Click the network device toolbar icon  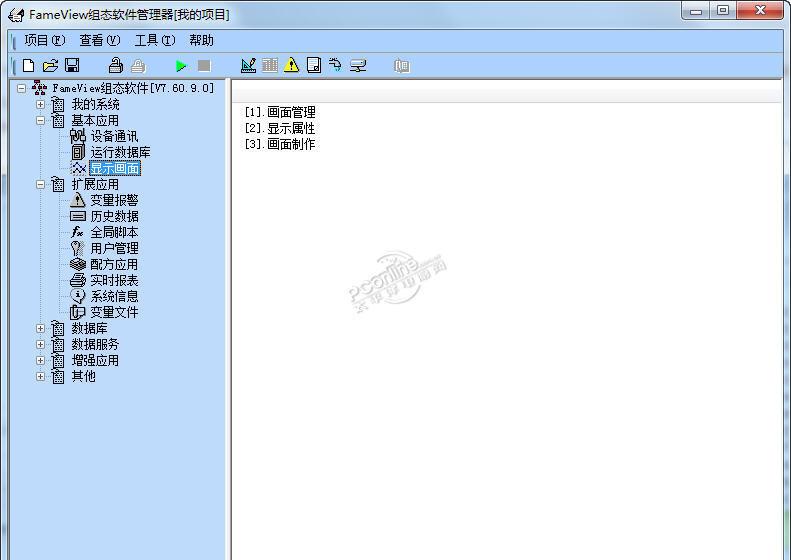358,66
